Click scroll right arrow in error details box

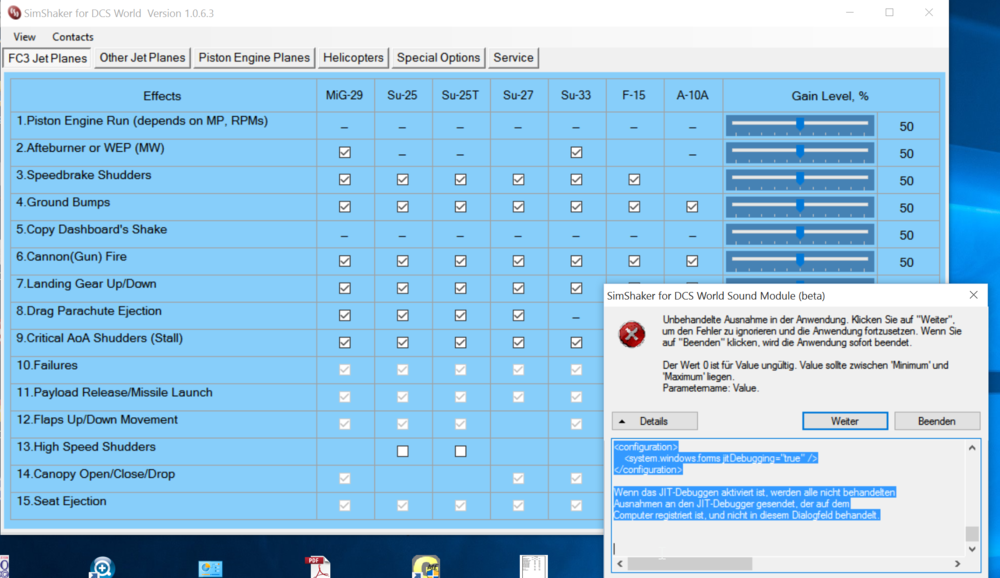[x=957, y=563]
